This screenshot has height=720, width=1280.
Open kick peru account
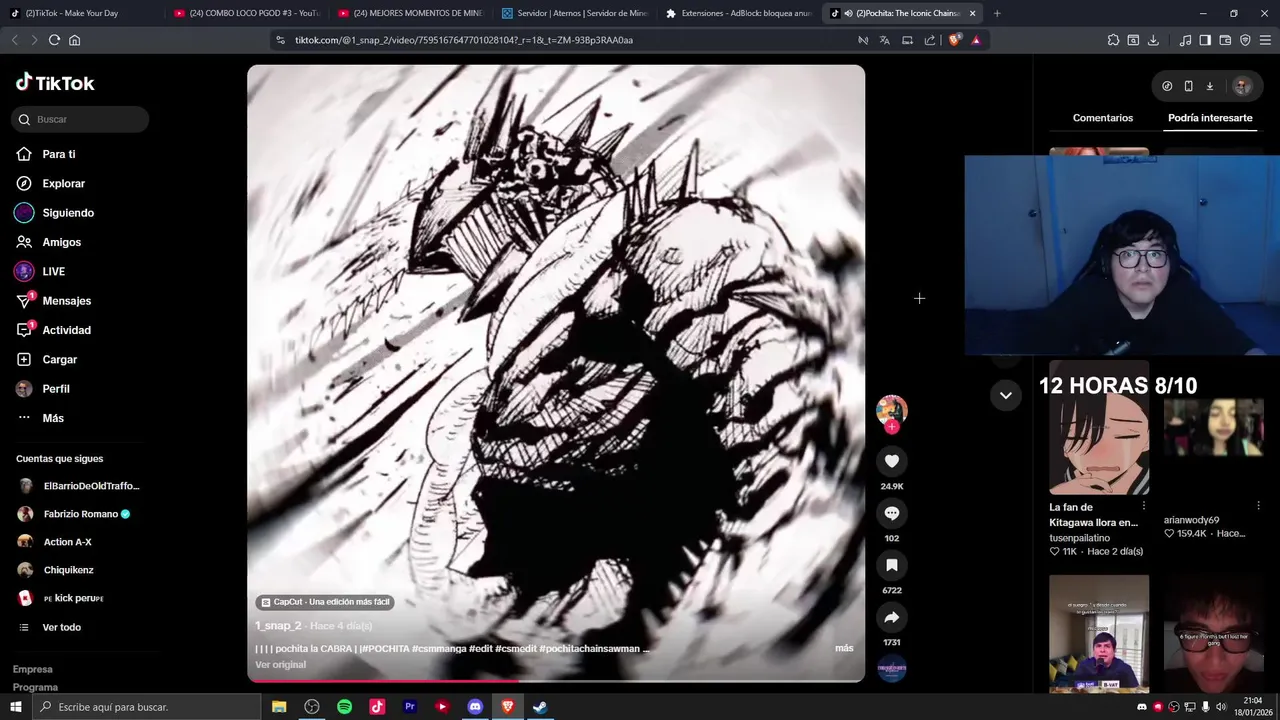pos(72,598)
